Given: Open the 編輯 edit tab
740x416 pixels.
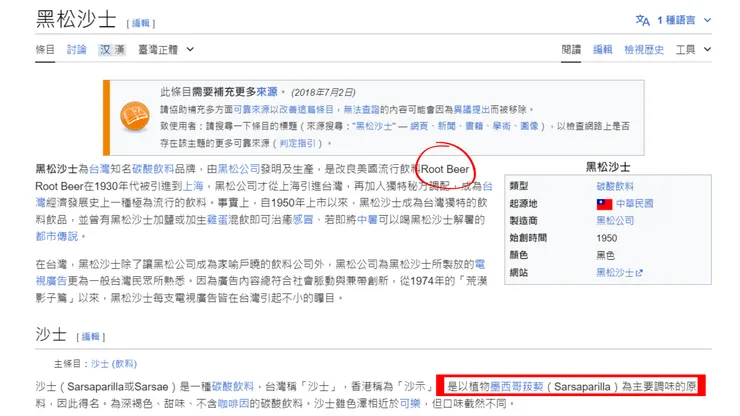Looking at the screenshot, I should tap(603, 50).
